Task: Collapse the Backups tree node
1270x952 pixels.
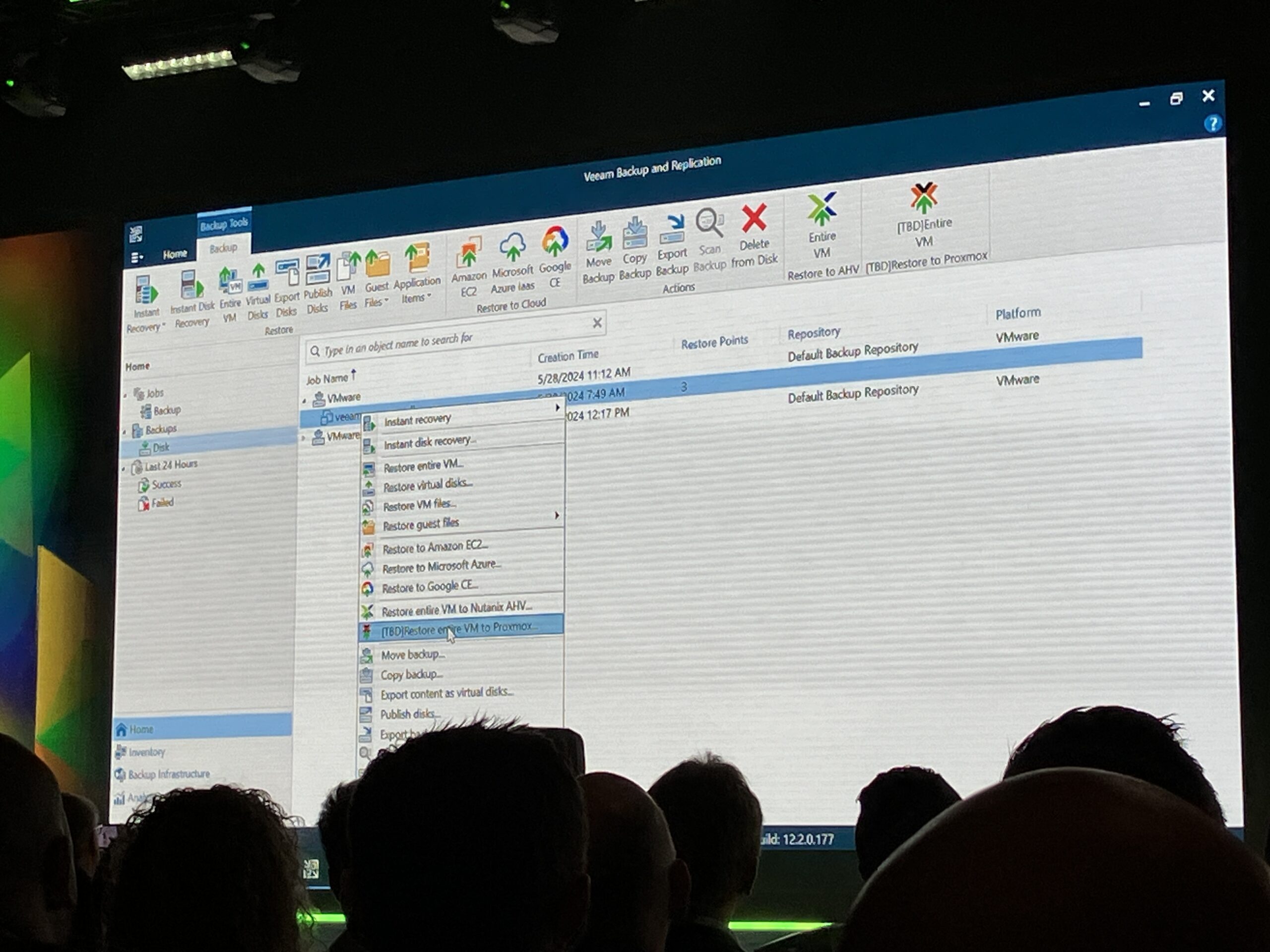Action: [x=124, y=431]
